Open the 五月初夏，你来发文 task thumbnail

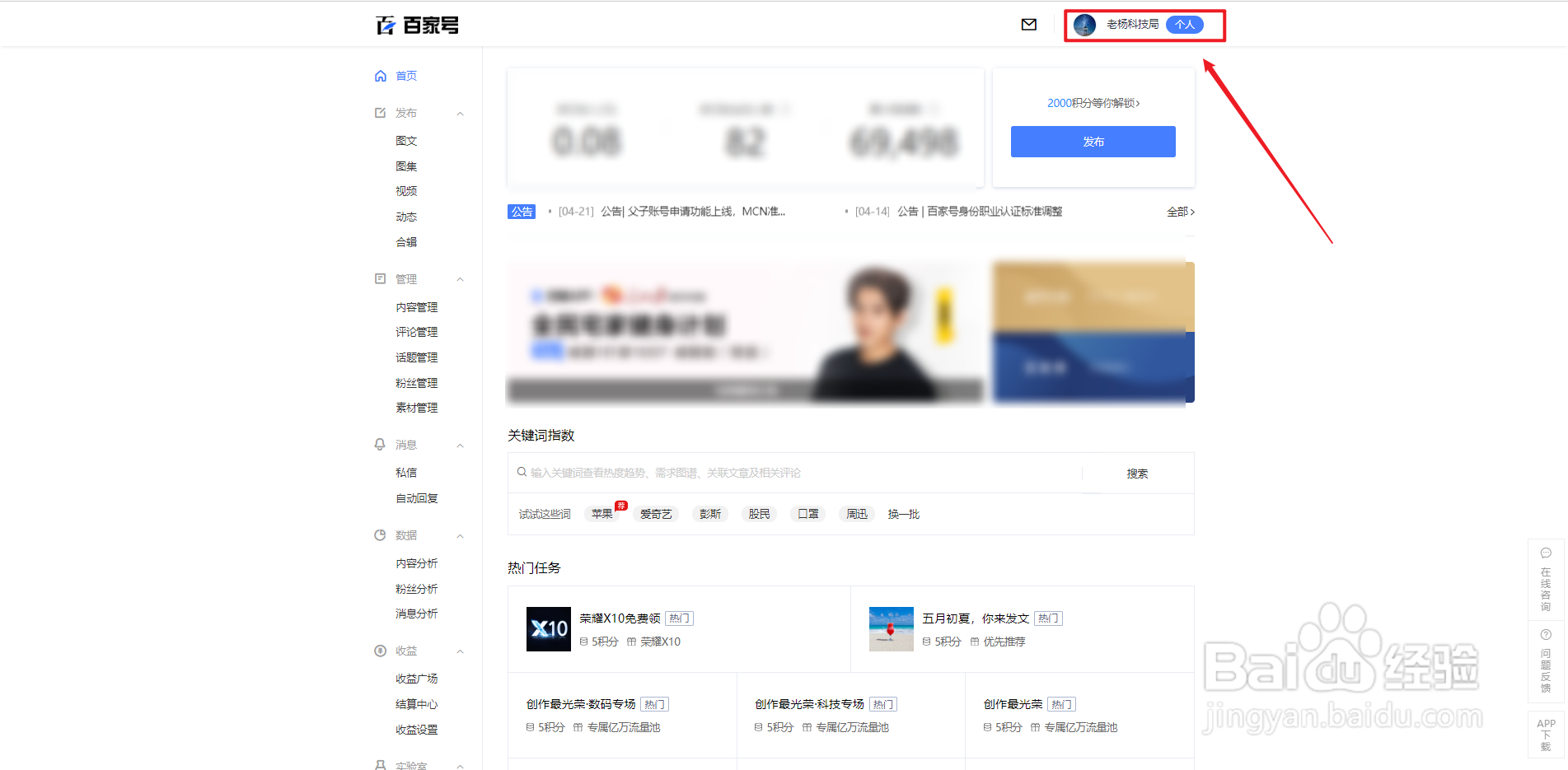point(892,629)
